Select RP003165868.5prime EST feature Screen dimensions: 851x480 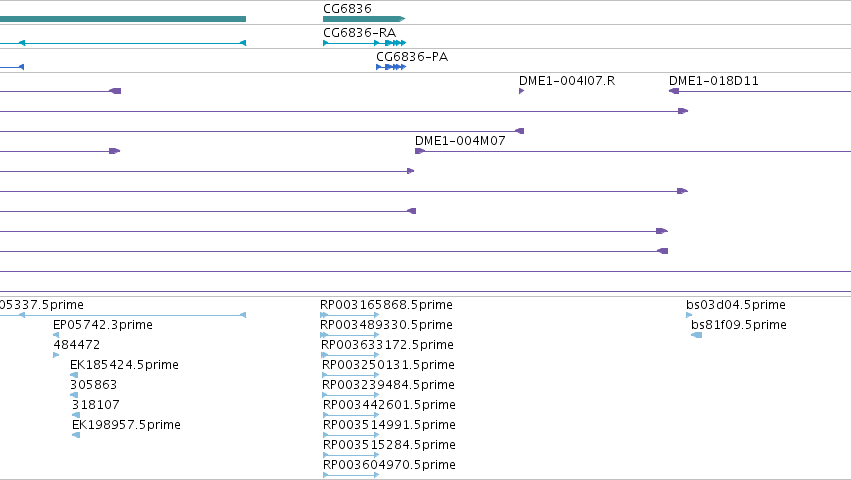click(x=350, y=315)
